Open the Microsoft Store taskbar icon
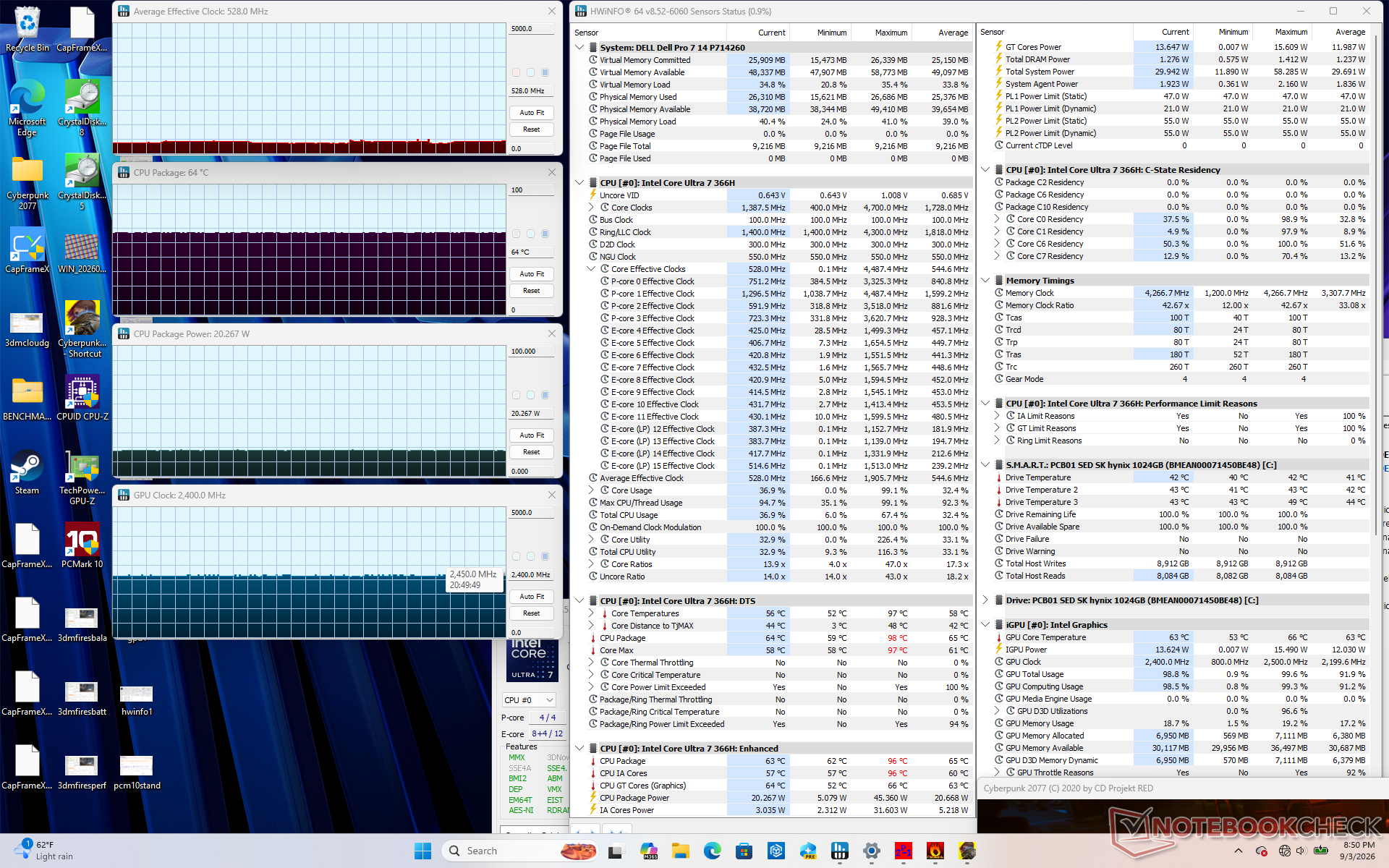Viewport: 1389px width, 868px height. pos(744,851)
